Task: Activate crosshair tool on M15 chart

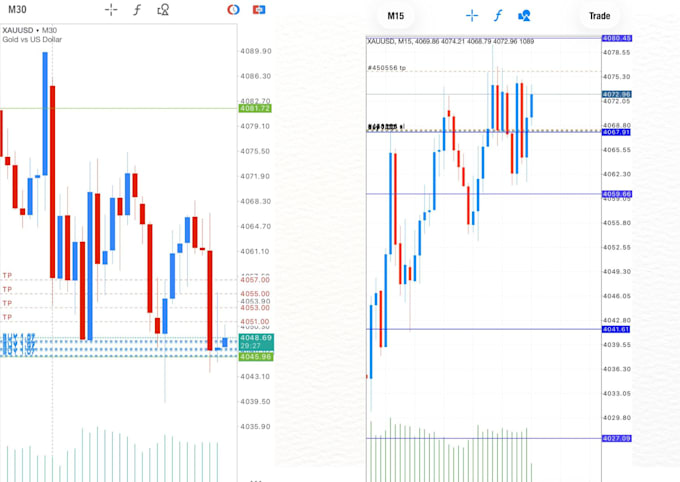Action: coord(472,16)
